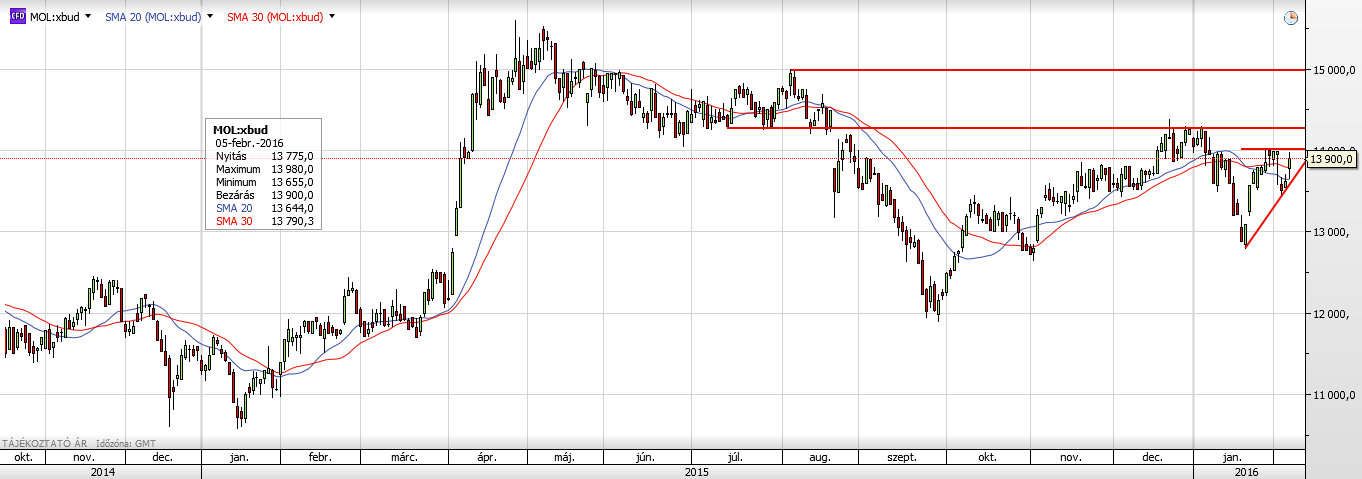Select the red horizontal line at 15 000
Image resolution: width=1362 pixels, height=479 pixels.
point(1047,70)
